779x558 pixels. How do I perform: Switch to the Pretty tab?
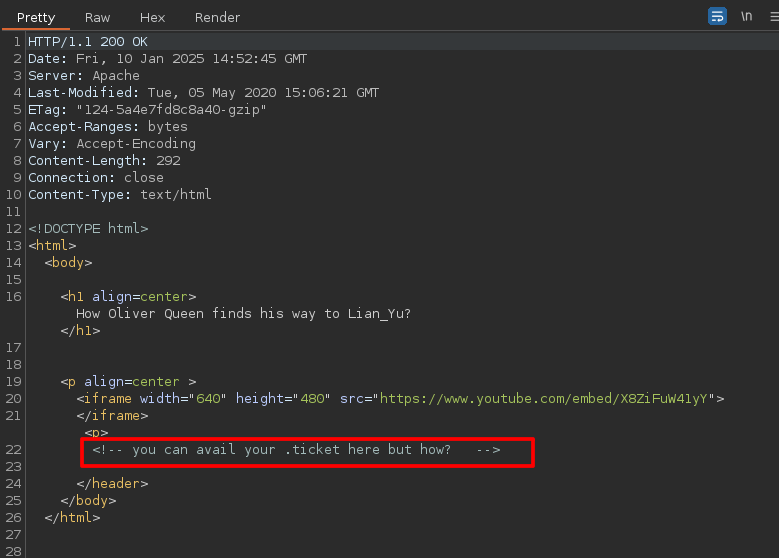36,17
